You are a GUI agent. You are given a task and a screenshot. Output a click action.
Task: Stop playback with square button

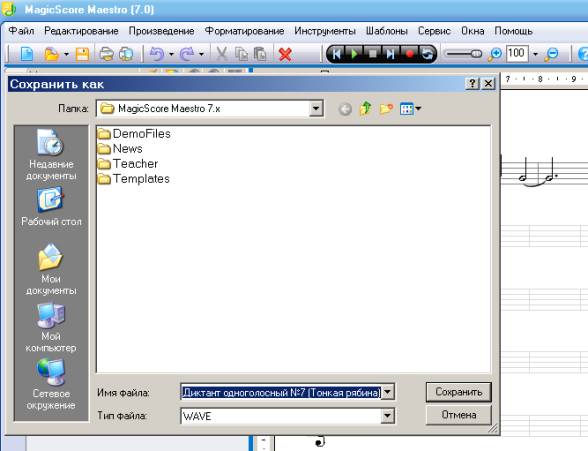[373, 54]
